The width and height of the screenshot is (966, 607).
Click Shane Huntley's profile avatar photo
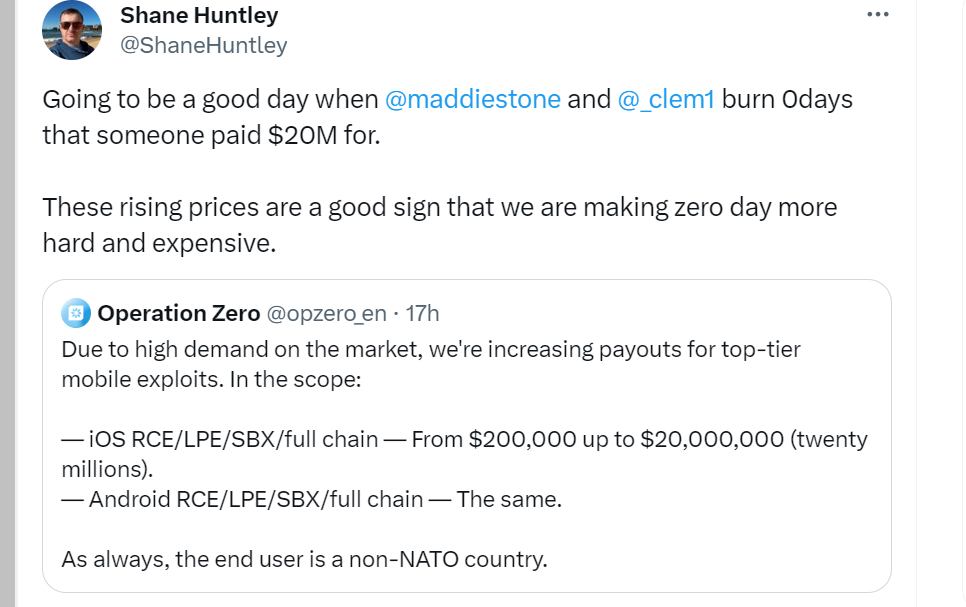coord(72,30)
